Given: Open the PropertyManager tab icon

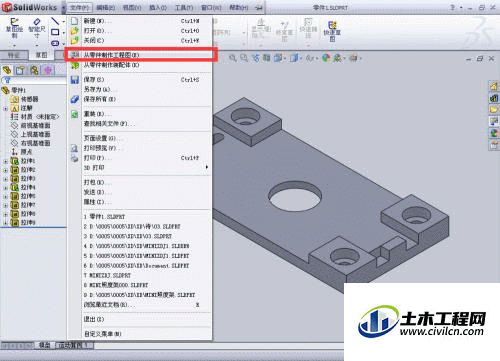Looking at the screenshot, I should (x=20, y=70).
